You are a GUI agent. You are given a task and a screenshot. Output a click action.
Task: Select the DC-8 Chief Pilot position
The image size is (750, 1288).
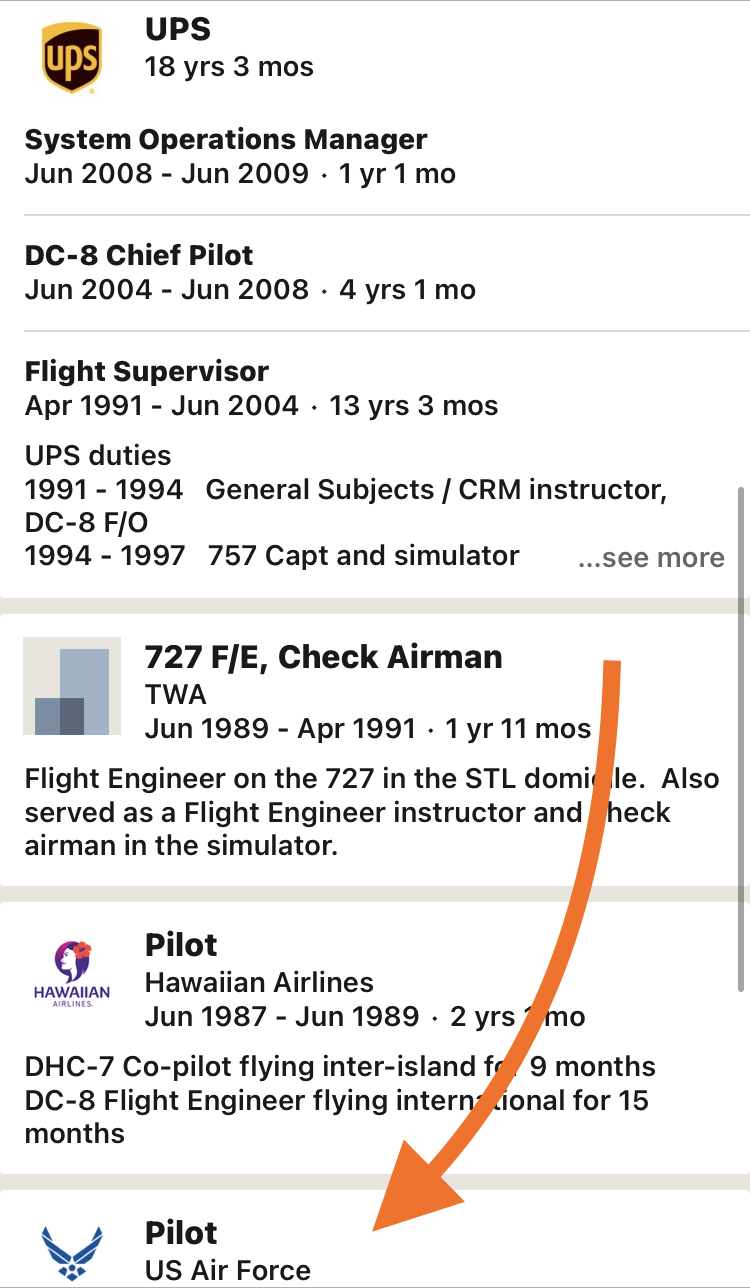click(x=139, y=255)
